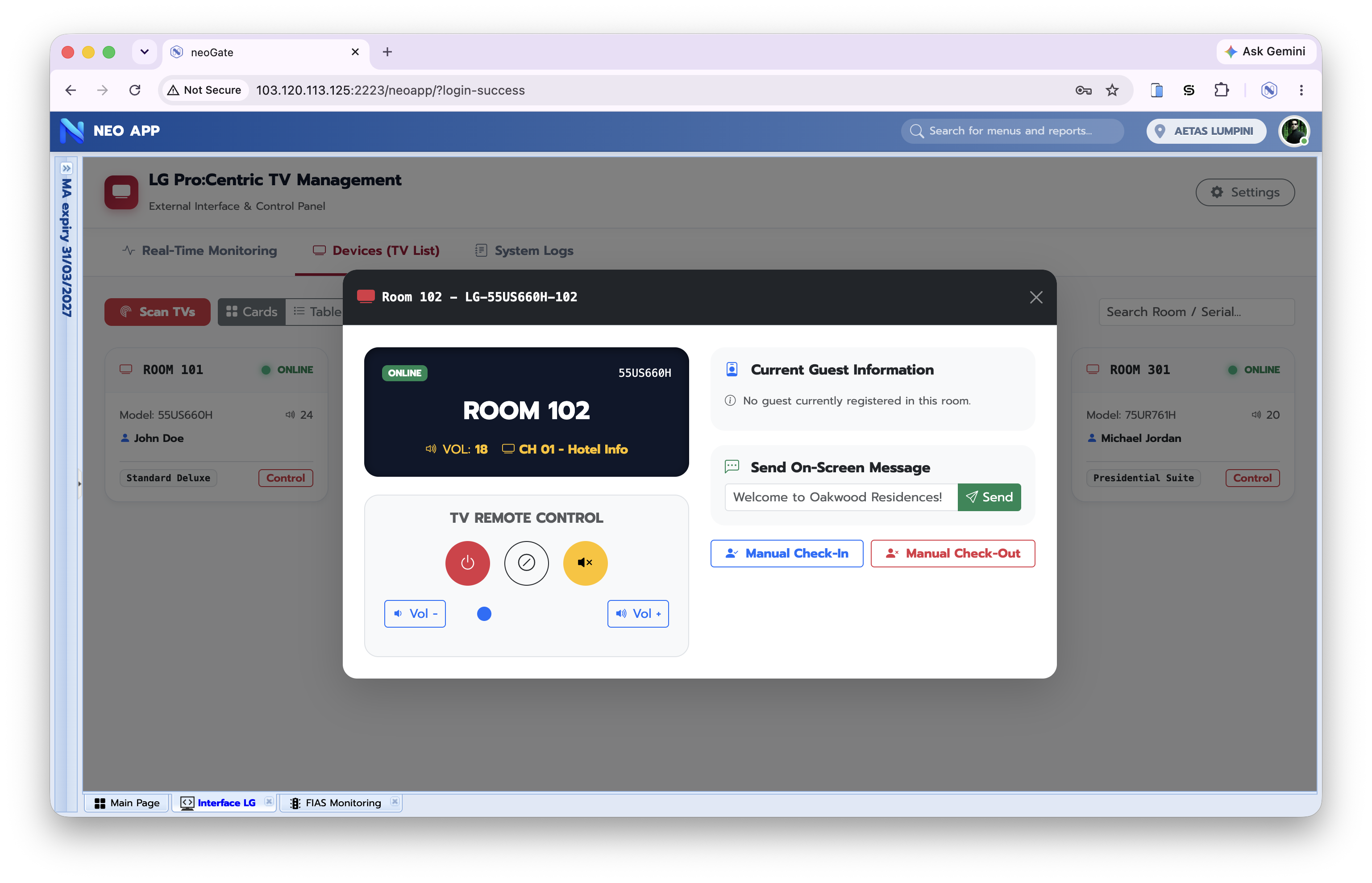Click the Search Room / Serial field
The height and width of the screenshot is (883, 1372).
click(1196, 311)
